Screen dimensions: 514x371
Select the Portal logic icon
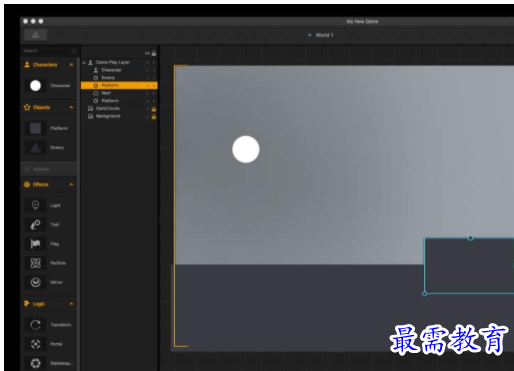35,344
